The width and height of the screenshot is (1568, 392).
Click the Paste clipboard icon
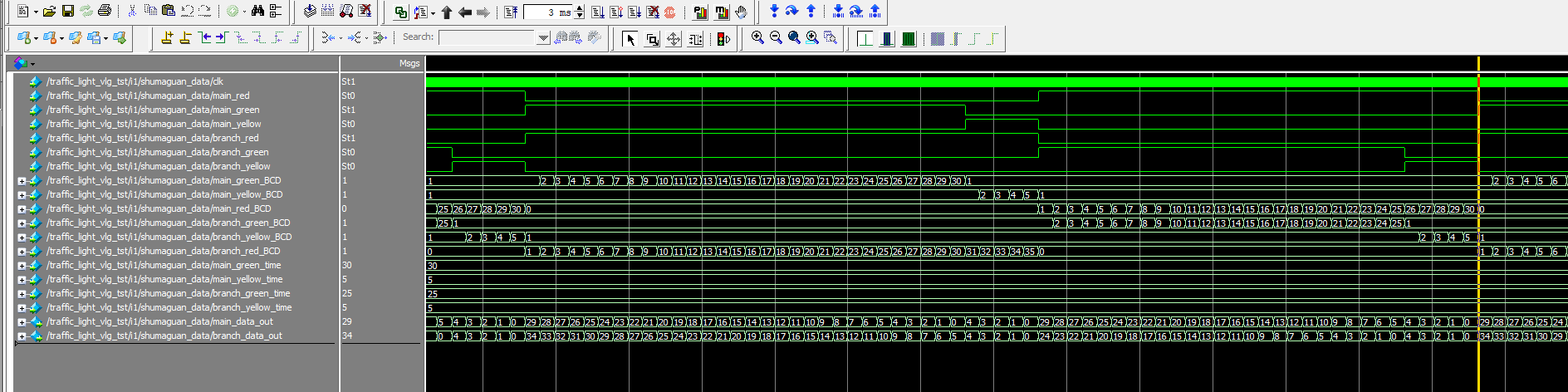pos(169,11)
